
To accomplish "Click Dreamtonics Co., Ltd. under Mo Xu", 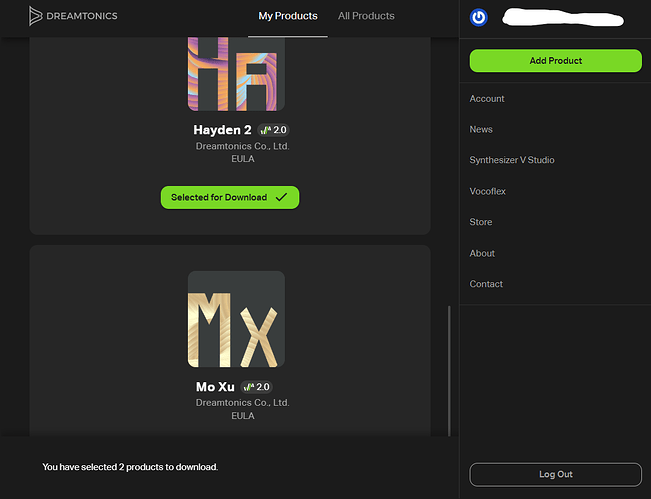I will (x=242, y=403).
